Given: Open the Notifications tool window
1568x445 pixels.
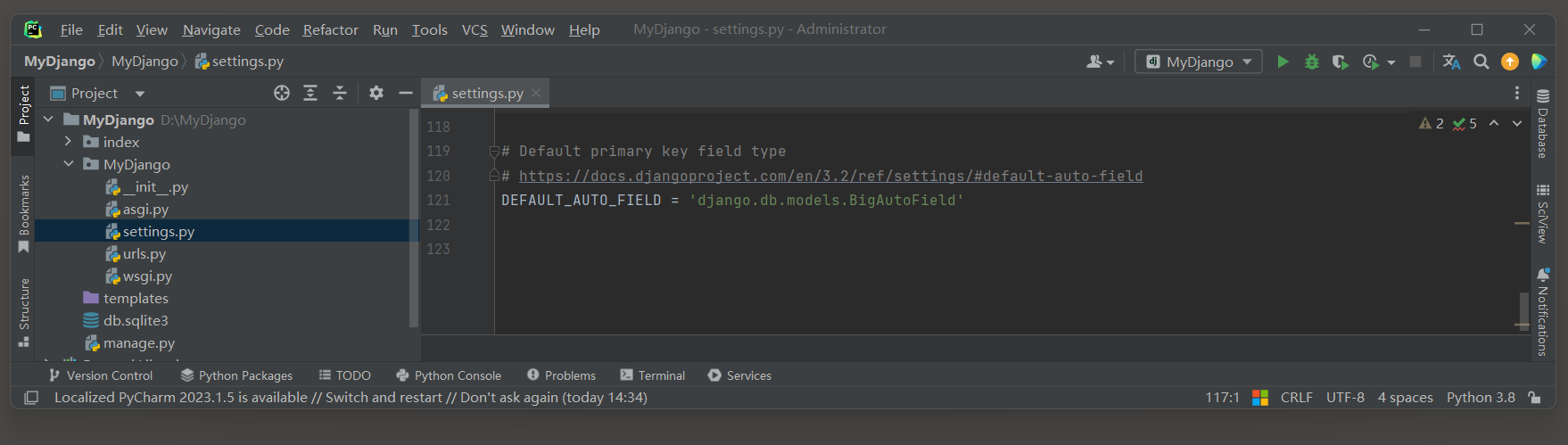Looking at the screenshot, I should coord(1543,312).
